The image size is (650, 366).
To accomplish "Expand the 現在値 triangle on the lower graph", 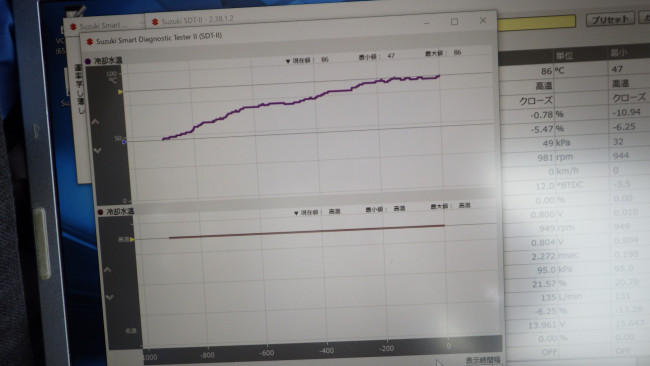I will click(296, 213).
